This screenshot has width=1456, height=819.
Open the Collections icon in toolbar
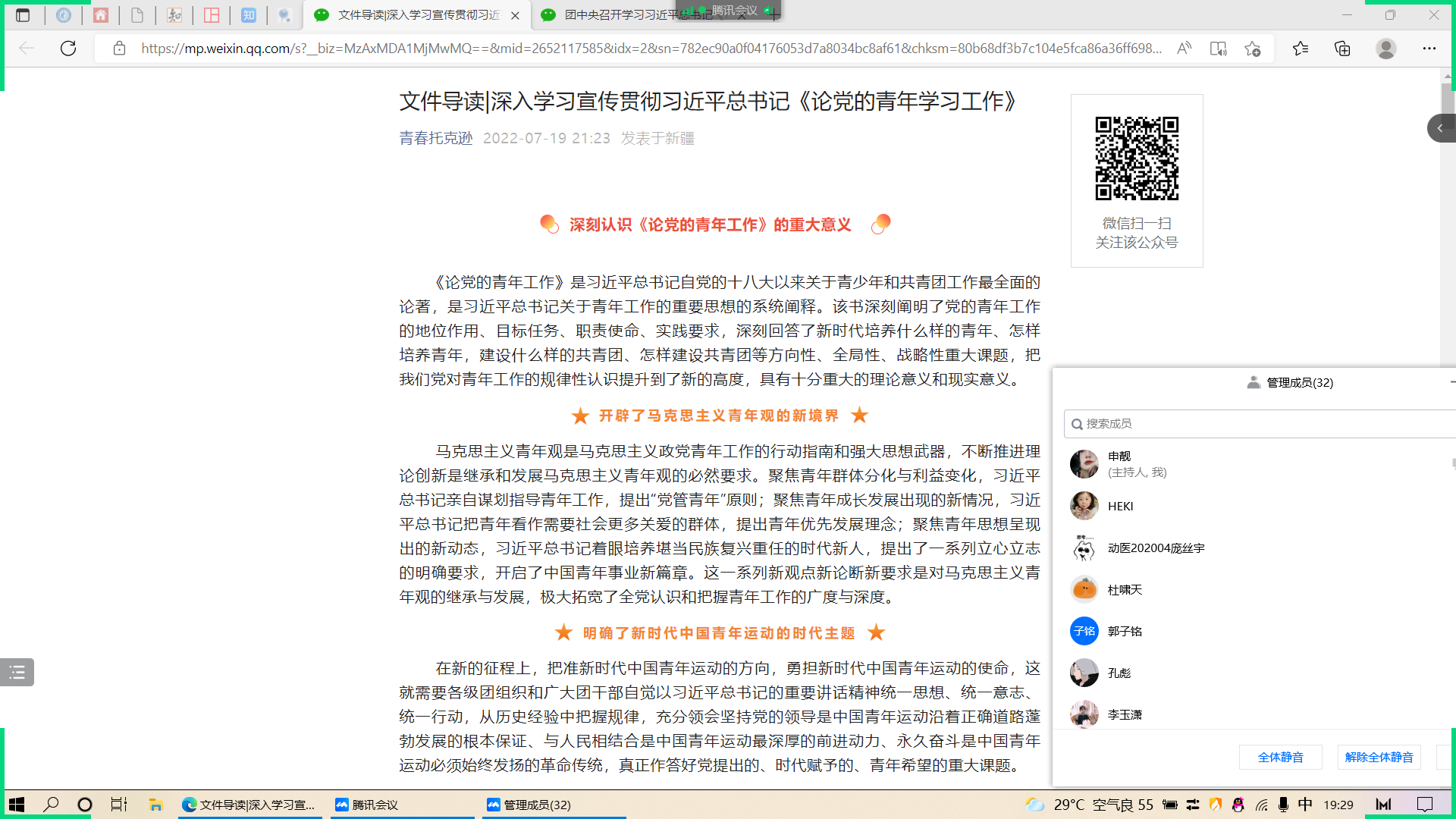pyautogui.click(x=1342, y=49)
